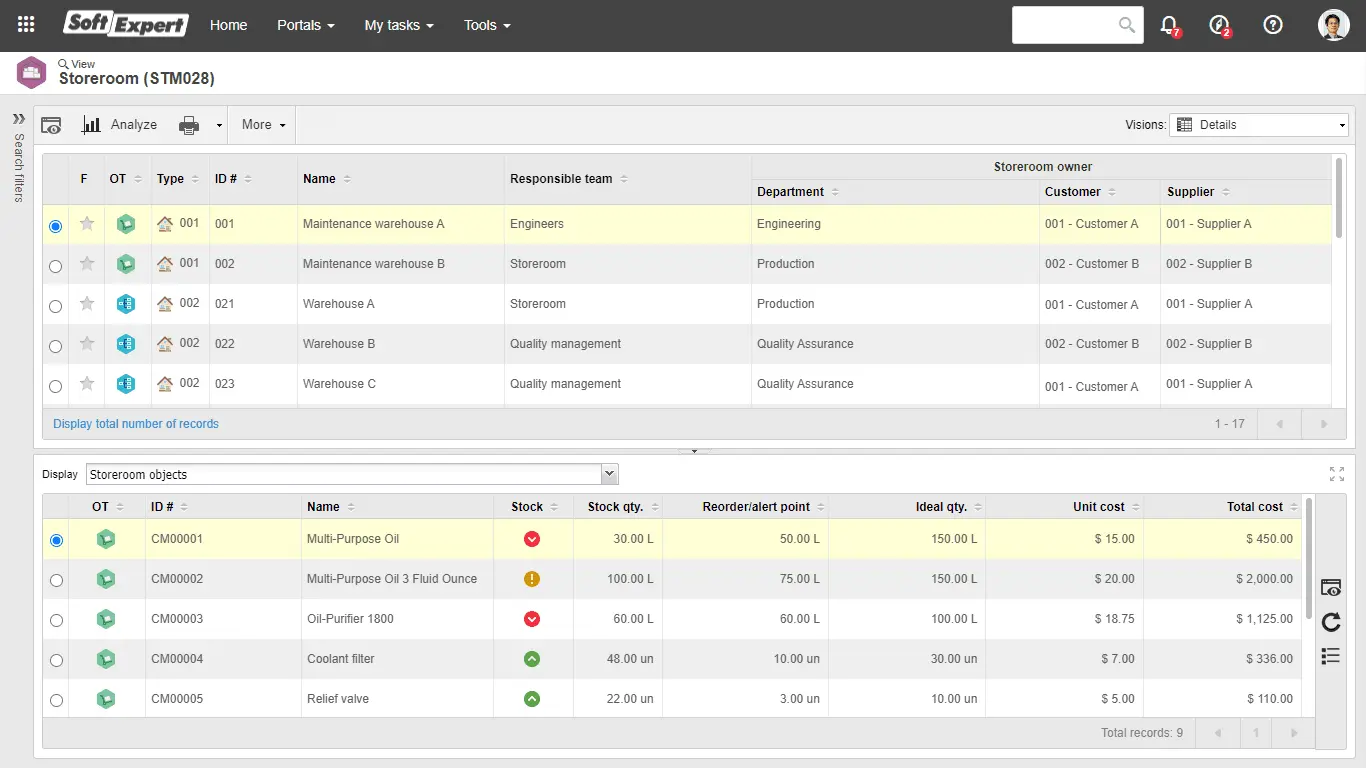Select radio button for Coolant filter
Screen dimensions: 1366x768
coord(56,660)
